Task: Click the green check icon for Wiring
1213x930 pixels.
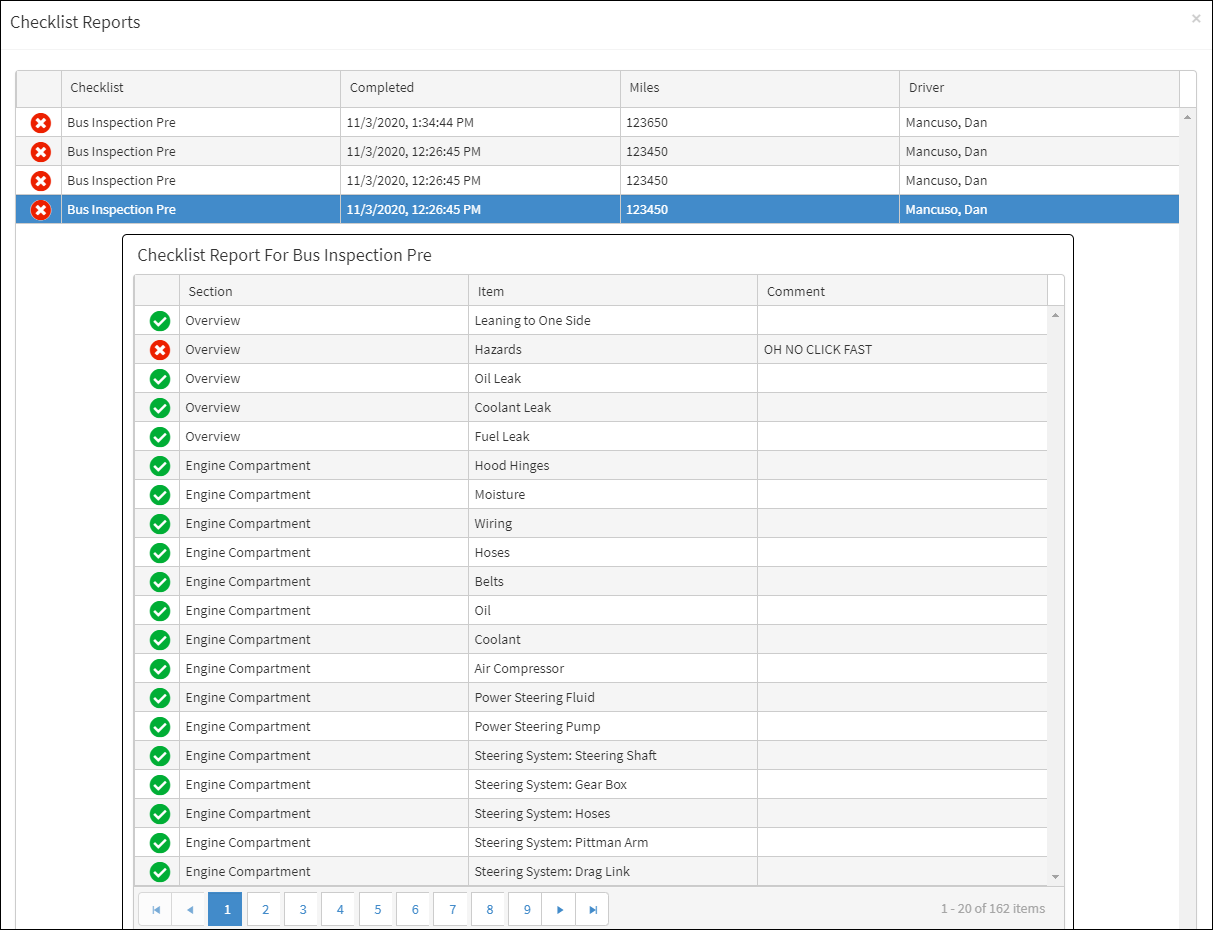Action: (x=159, y=524)
